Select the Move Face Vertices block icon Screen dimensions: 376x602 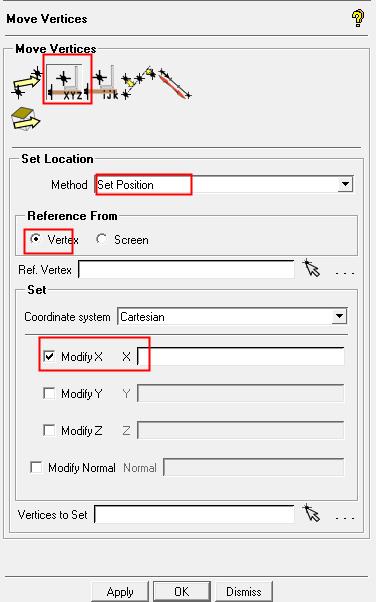(25, 119)
